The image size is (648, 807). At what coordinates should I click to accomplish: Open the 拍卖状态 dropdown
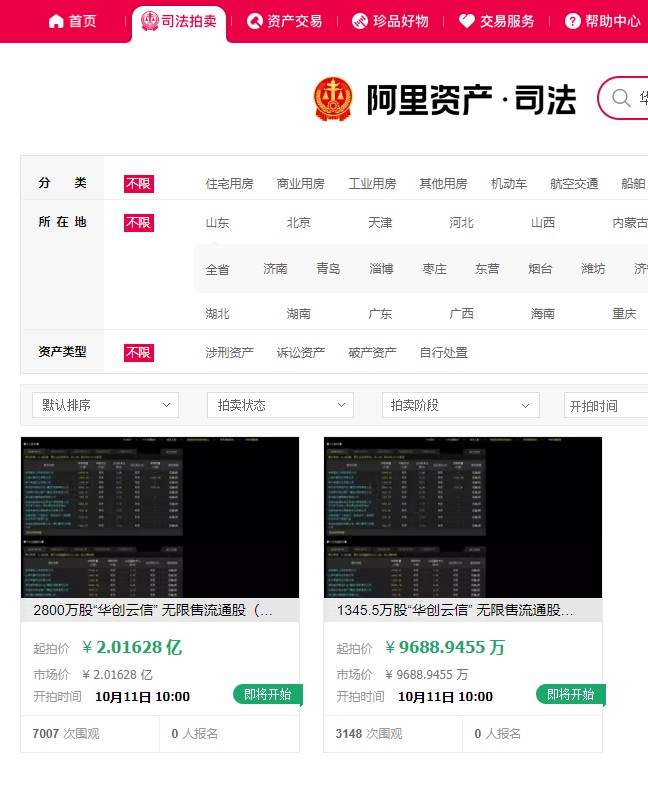tap(281, 405)
